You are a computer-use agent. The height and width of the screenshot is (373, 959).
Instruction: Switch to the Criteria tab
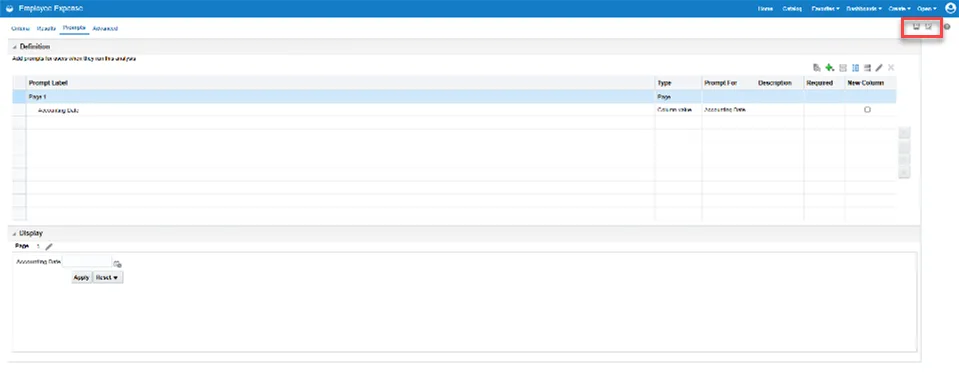coord(21,29)
